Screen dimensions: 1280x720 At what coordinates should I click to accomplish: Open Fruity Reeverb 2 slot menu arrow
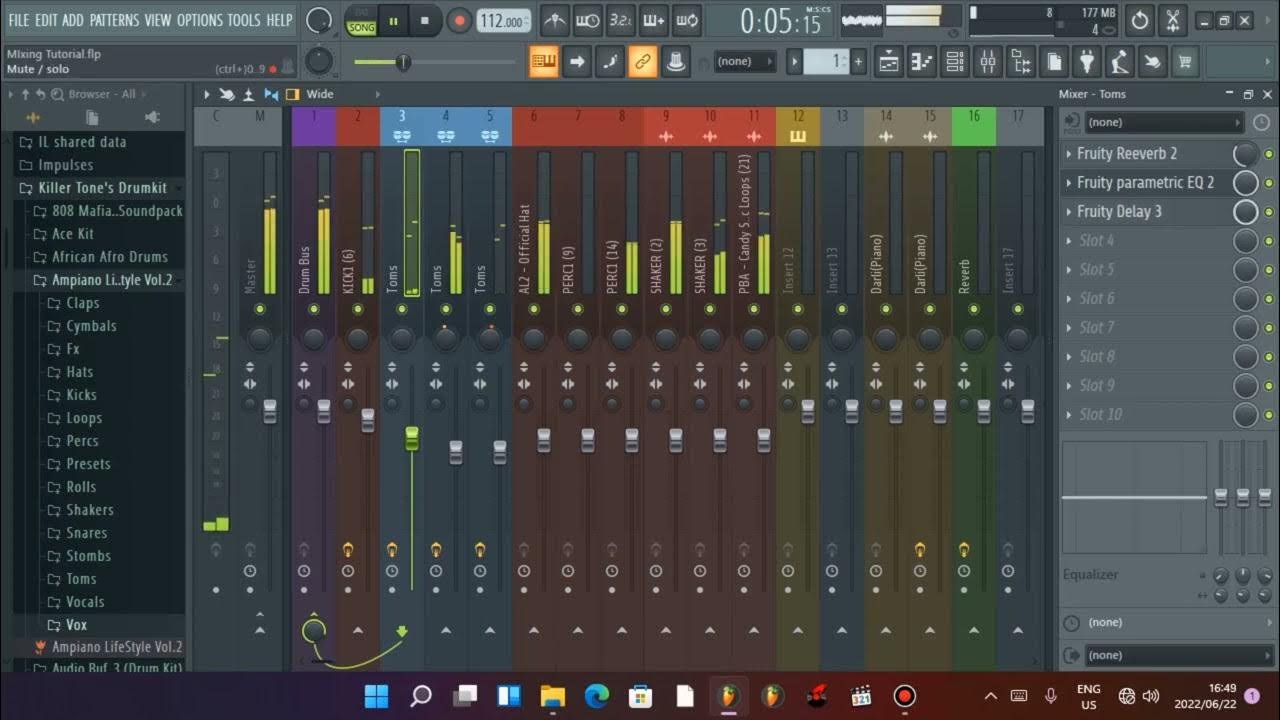(x=1069, y=154)
